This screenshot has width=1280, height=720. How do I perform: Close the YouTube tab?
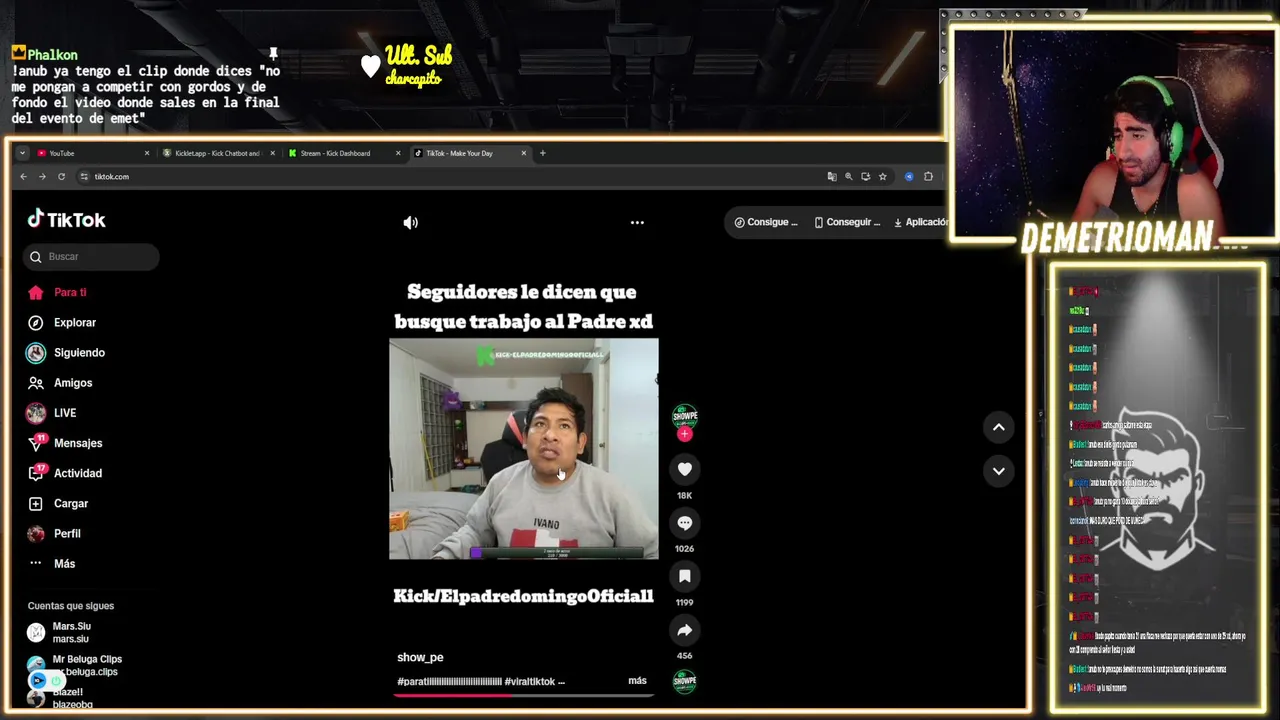point(147,153)
